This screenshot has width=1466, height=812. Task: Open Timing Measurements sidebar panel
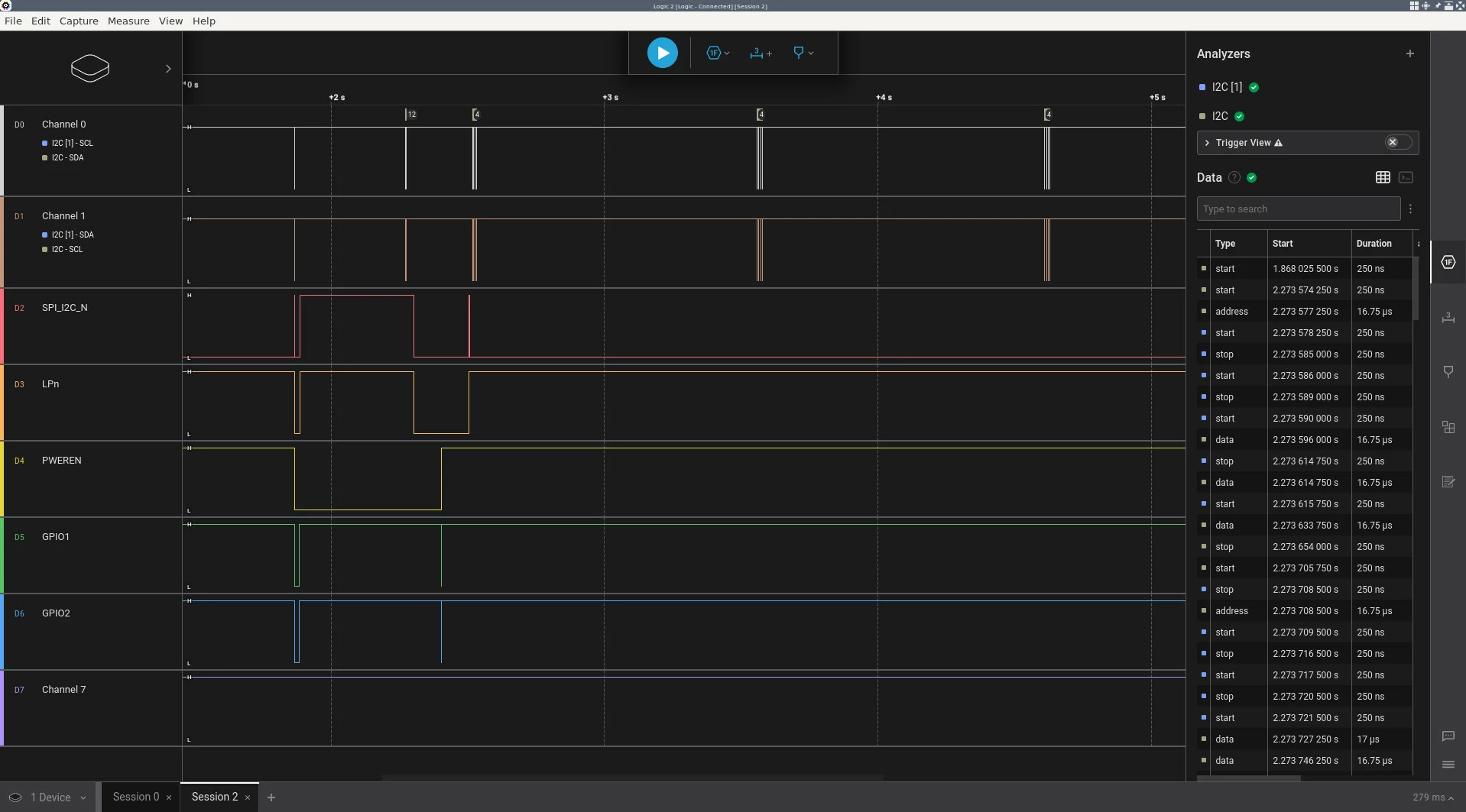[x=1448, y=317]
